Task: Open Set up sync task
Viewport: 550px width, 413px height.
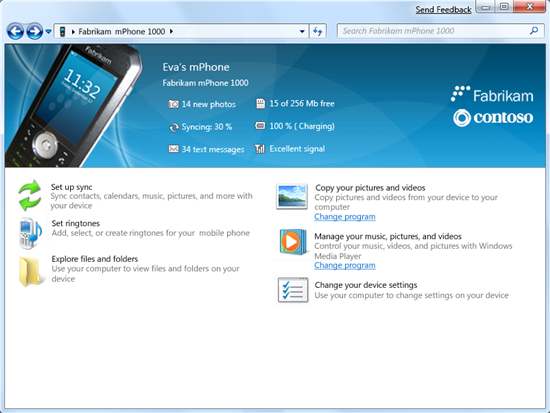Action: 72,187
